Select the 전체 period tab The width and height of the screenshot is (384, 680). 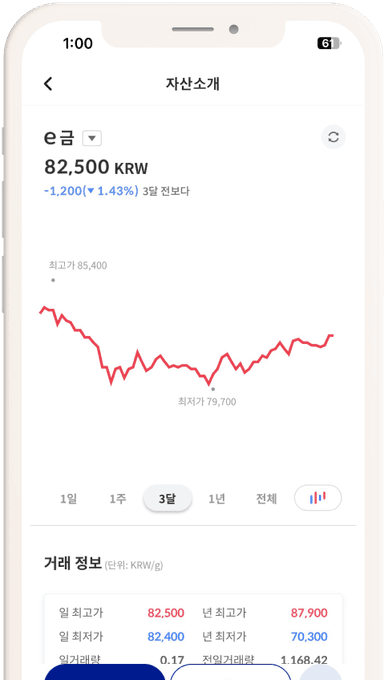coord(266,499)
